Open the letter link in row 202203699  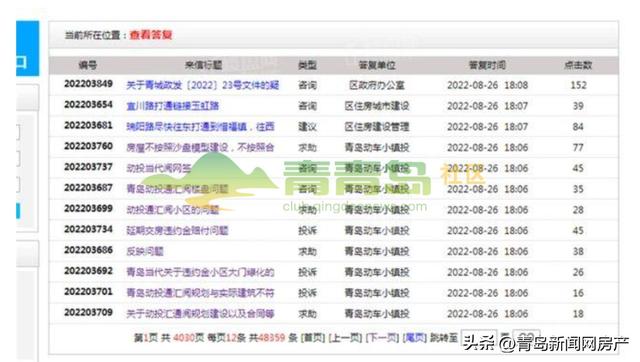pyautogui.click(x=172, y=210)
